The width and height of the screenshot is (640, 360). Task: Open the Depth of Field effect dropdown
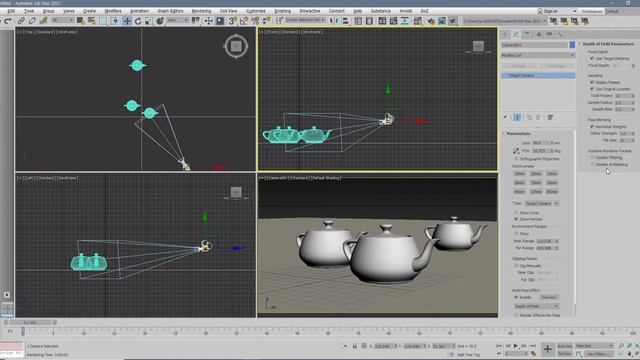click(x=536, y=306)
